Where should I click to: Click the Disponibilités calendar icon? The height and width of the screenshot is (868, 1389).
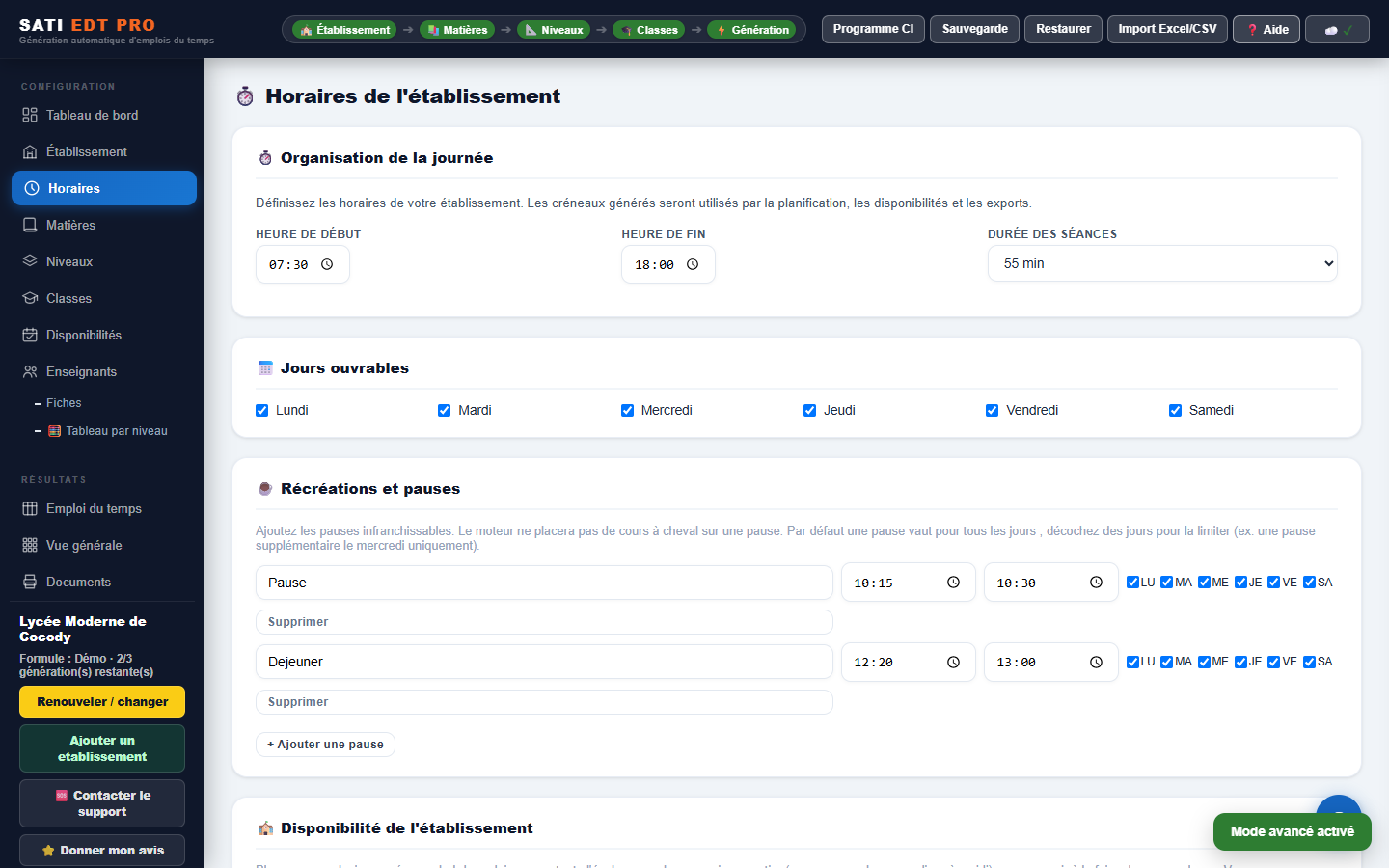point(30,336)
